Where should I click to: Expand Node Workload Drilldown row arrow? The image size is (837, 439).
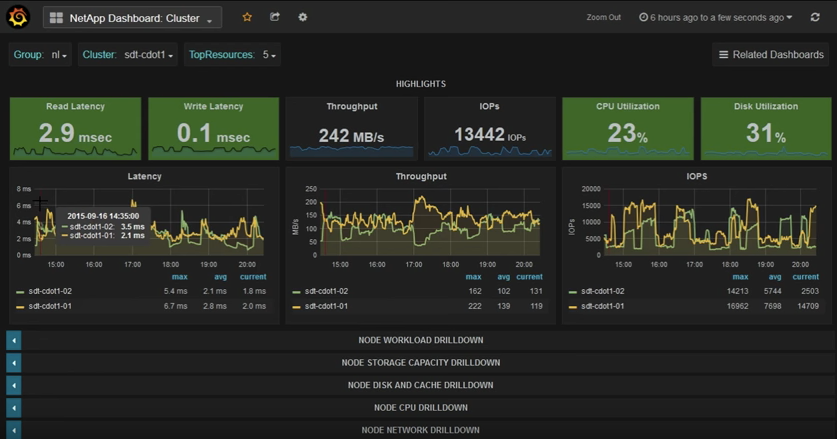click(14, 341)
